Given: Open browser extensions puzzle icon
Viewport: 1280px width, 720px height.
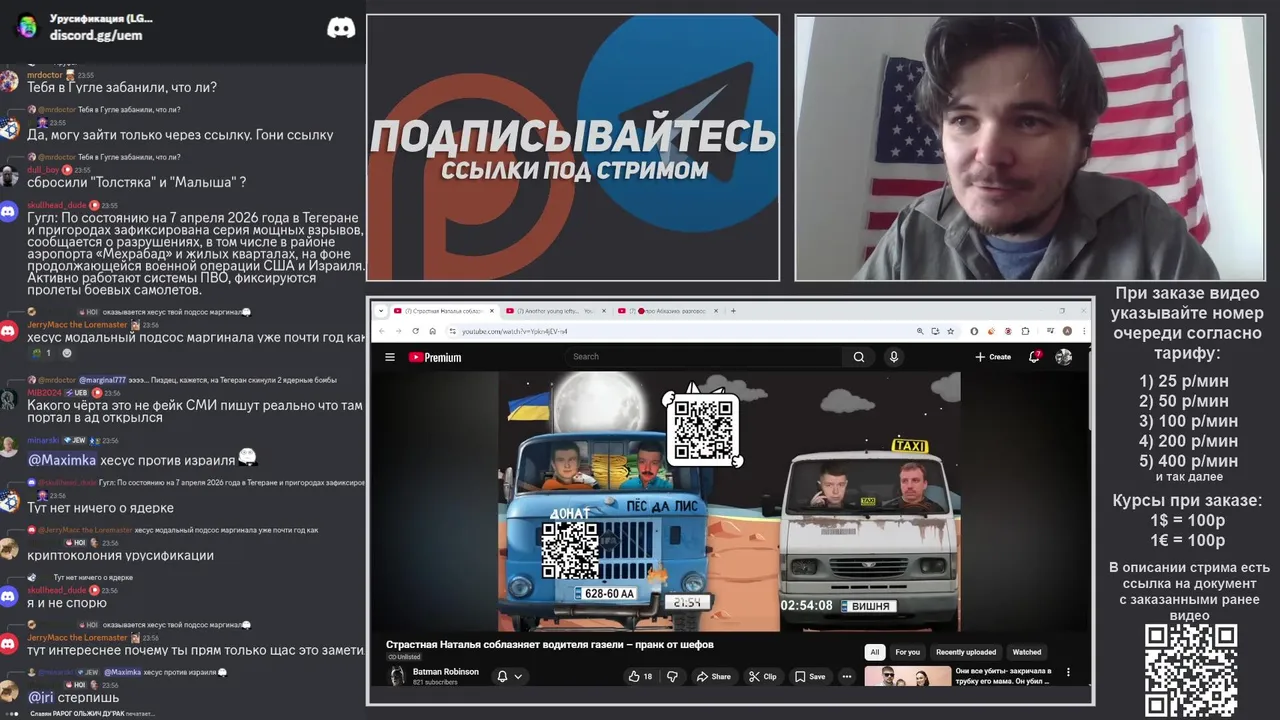Looking at the screenshot, I should point(1026,331).
